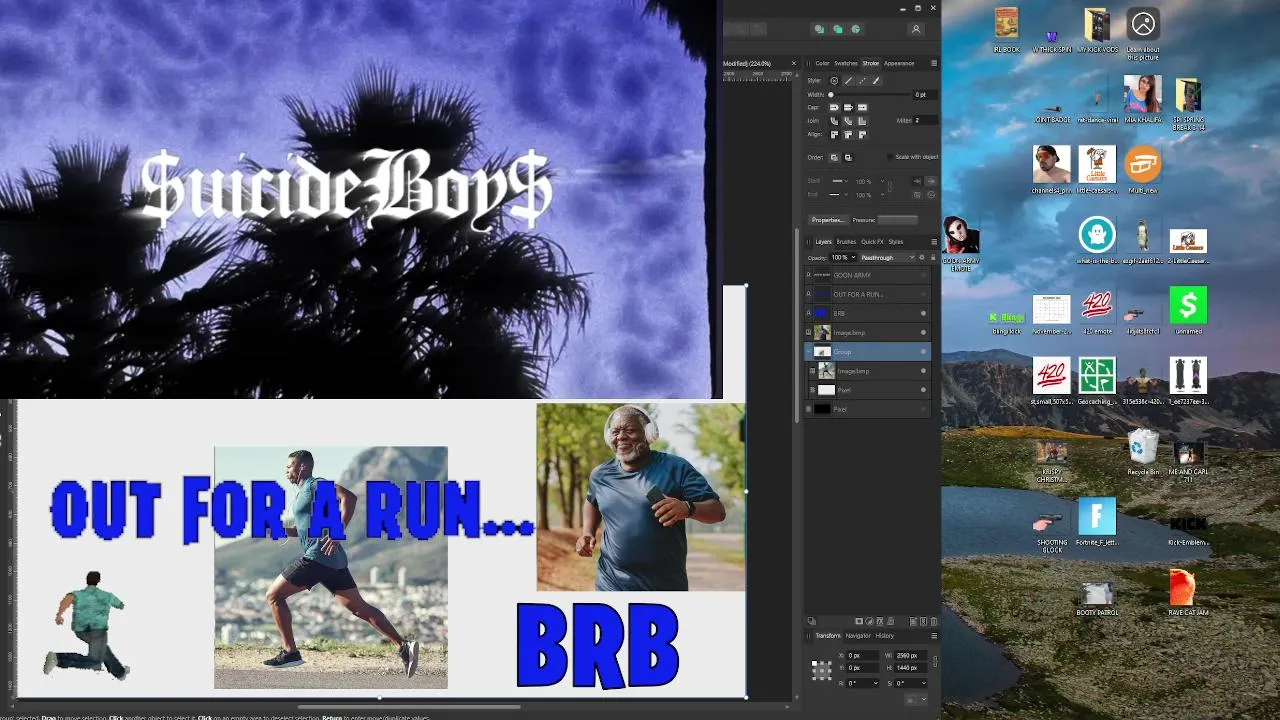The height and width of the screenshot is (720, 1280).
Task: Choose the mitre join option
Action: (x=863, y=121)
